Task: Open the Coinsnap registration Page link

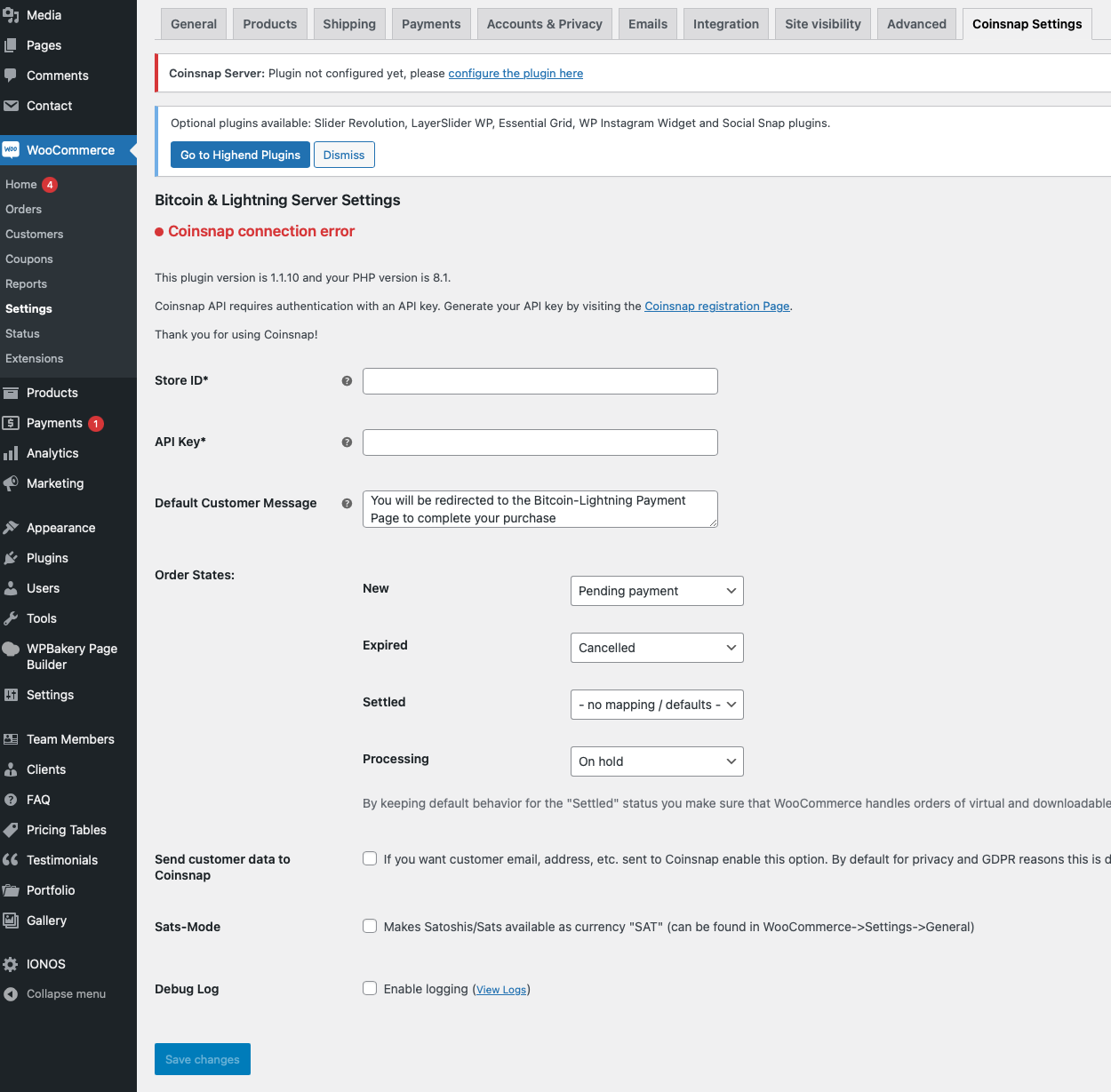Action: pyautogui.click(x=717, y=307)
